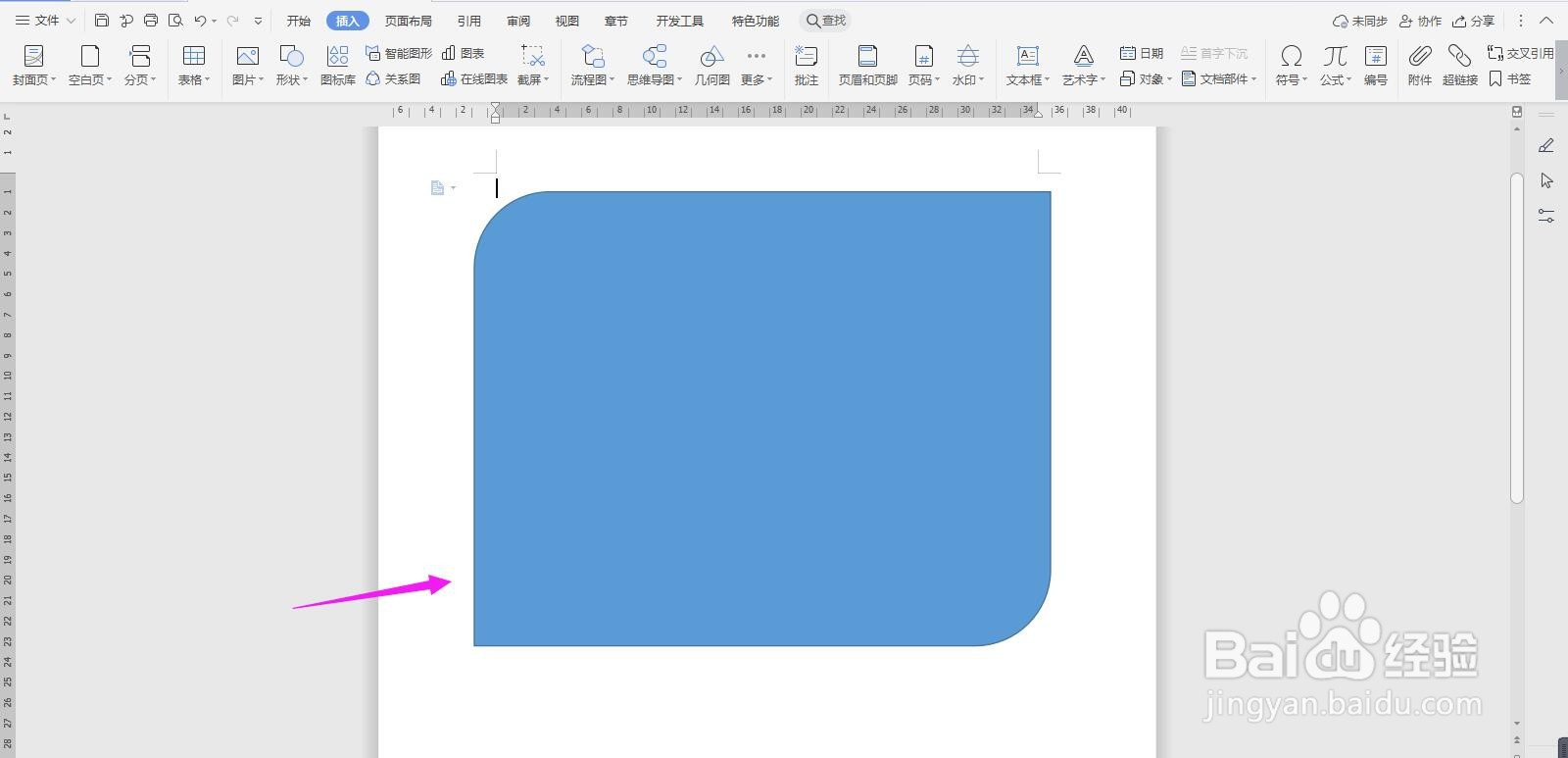Open the vertical dots menu at top right

1521,21
